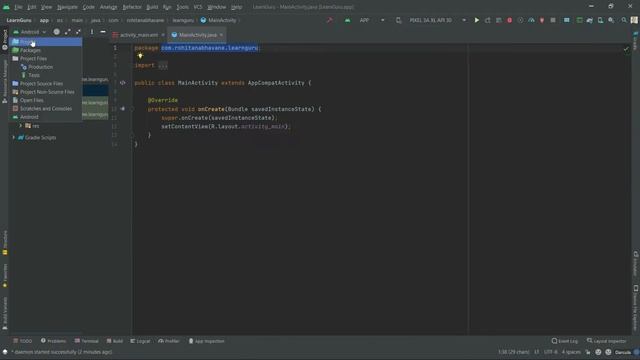Viewport: 640px width, 360px height.
Task: Select Scratches and Consoles view option
Action: pos(45,109)
